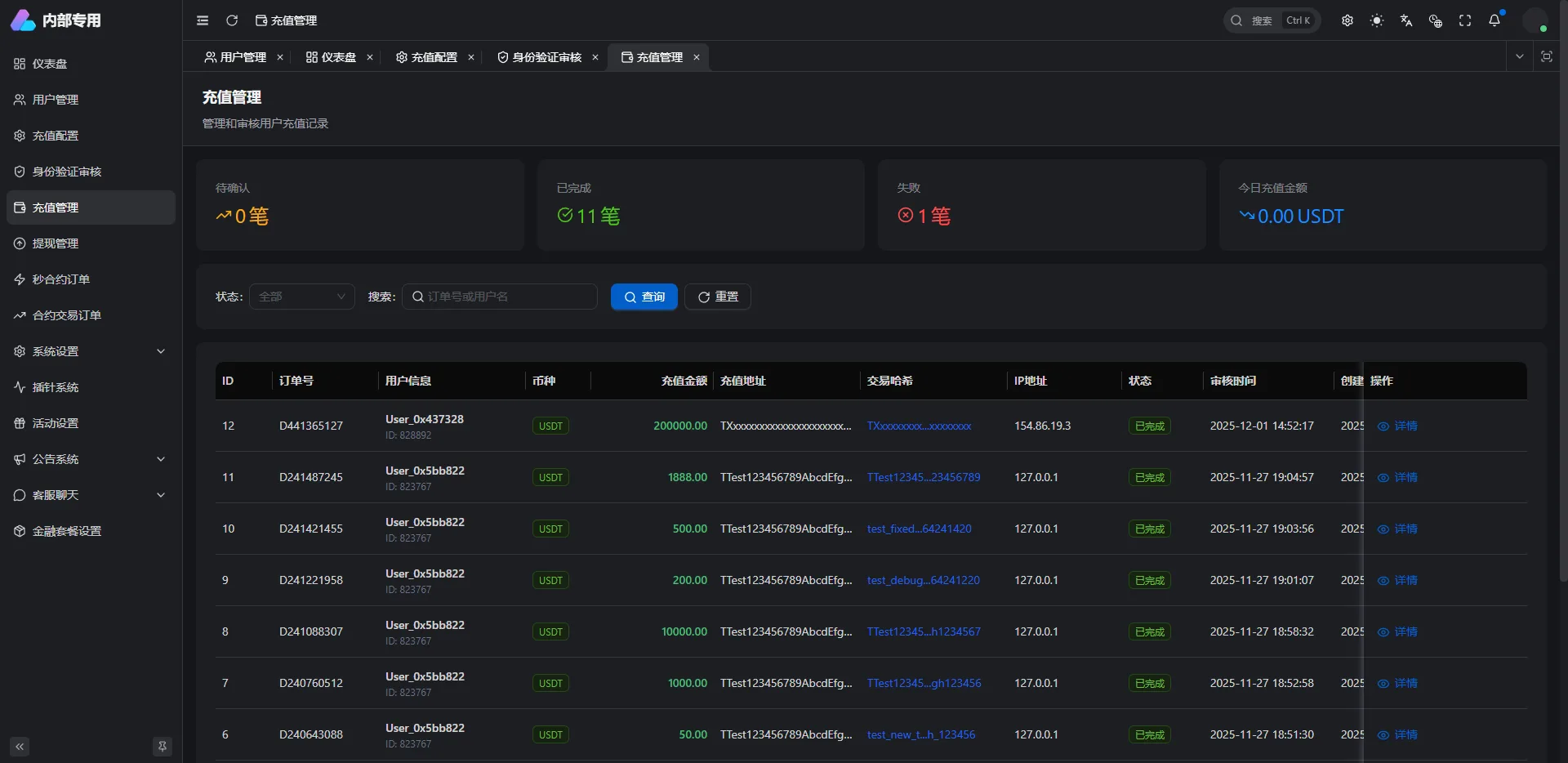Image resolution: width=1568 pixels, height=763 pixels.
Task: Open the 状态 filter dropdown
Action: pyautogui.click(x=301, y=297)
